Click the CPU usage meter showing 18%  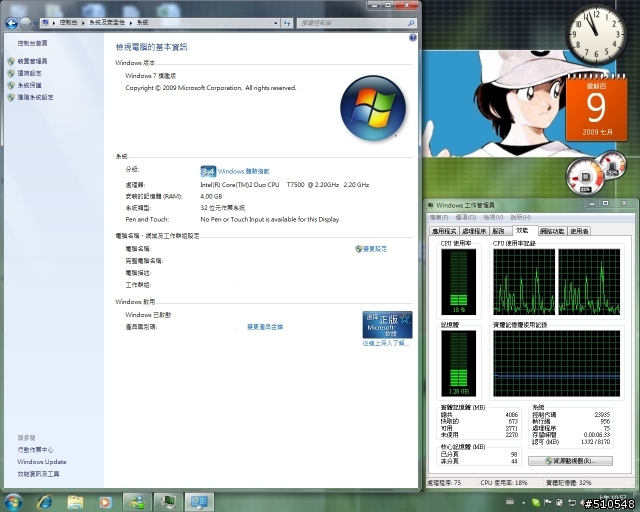(x=458, y=281)
